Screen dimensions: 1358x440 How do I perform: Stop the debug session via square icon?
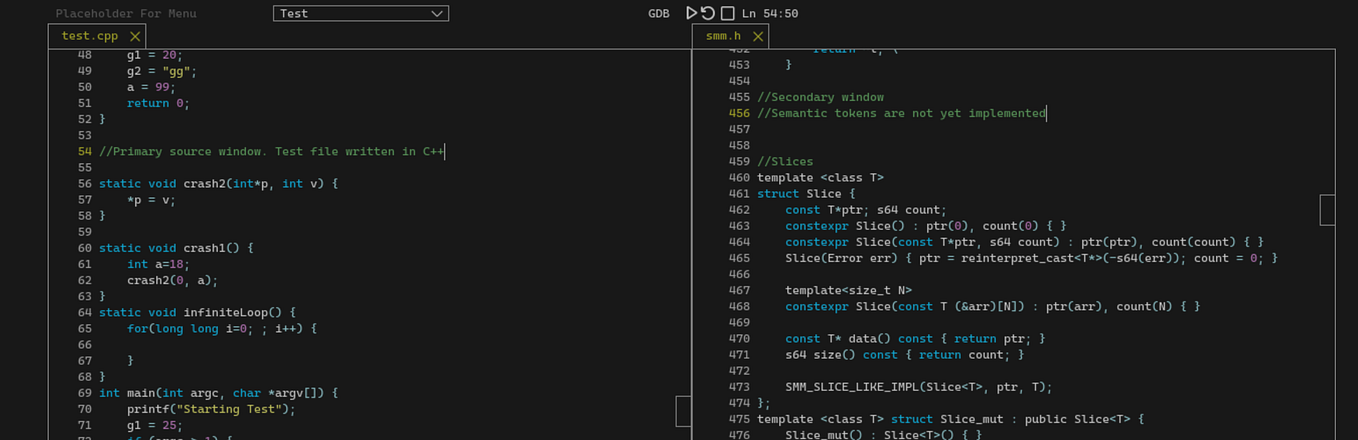pyautogui.click(x=728, y=13)
